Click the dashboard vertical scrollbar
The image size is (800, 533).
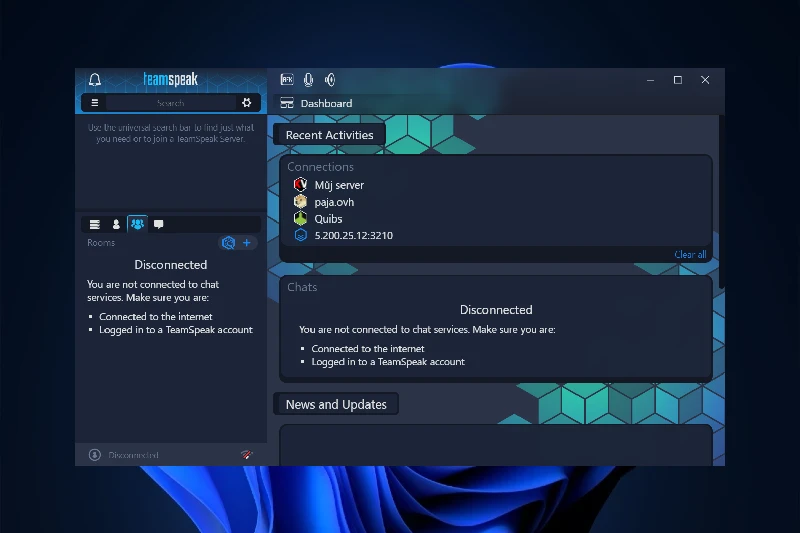(x=721, y=204)
